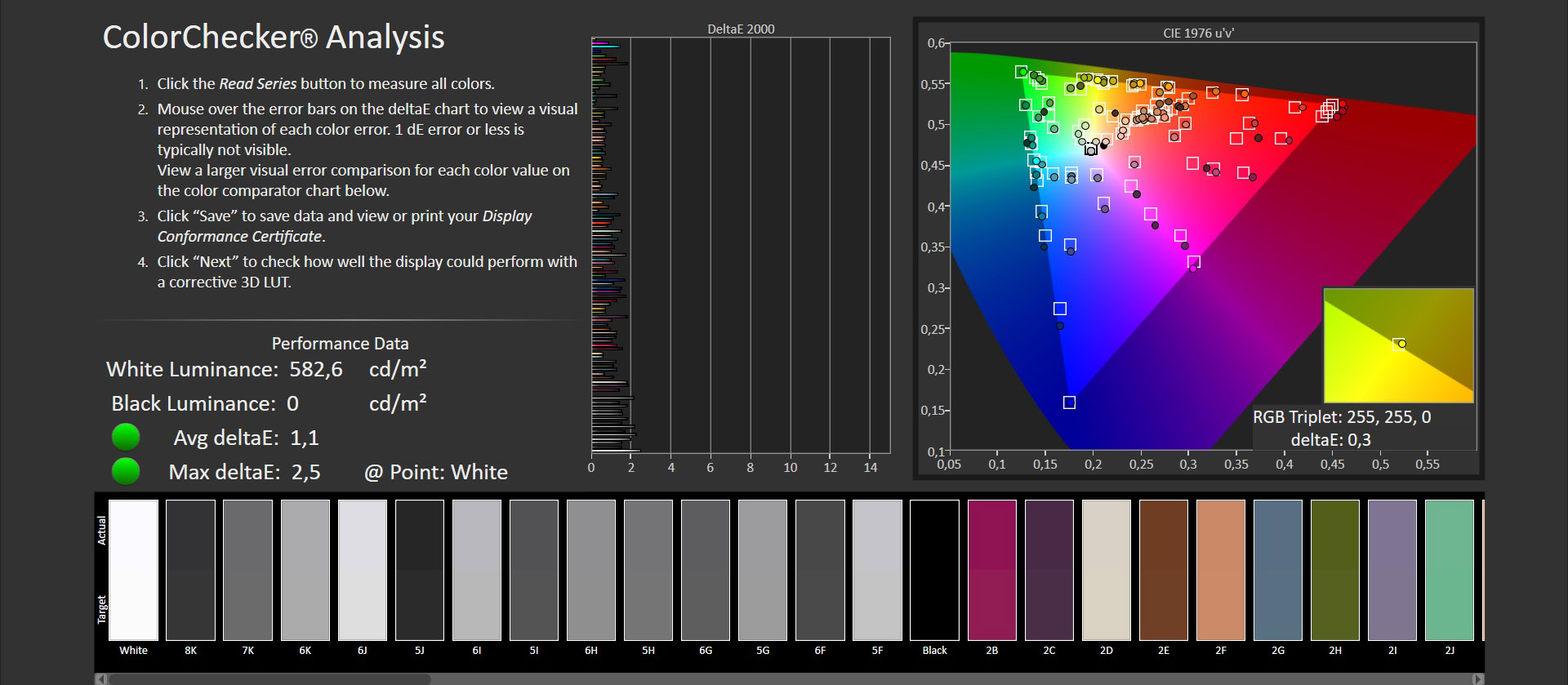Select the 2J mint green swatch
This screenshot has height=685, width=1568.
pyautogui.click(x=1450, y=570)
